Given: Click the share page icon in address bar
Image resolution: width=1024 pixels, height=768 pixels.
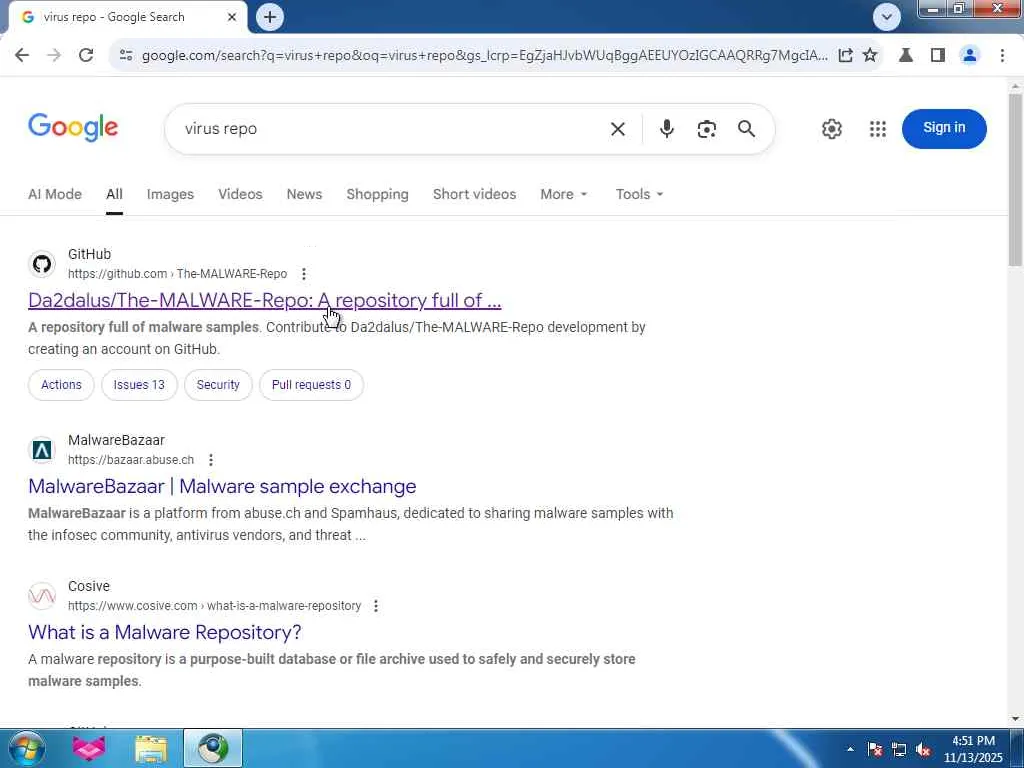Looking at the screenshot, I should 845,56.
